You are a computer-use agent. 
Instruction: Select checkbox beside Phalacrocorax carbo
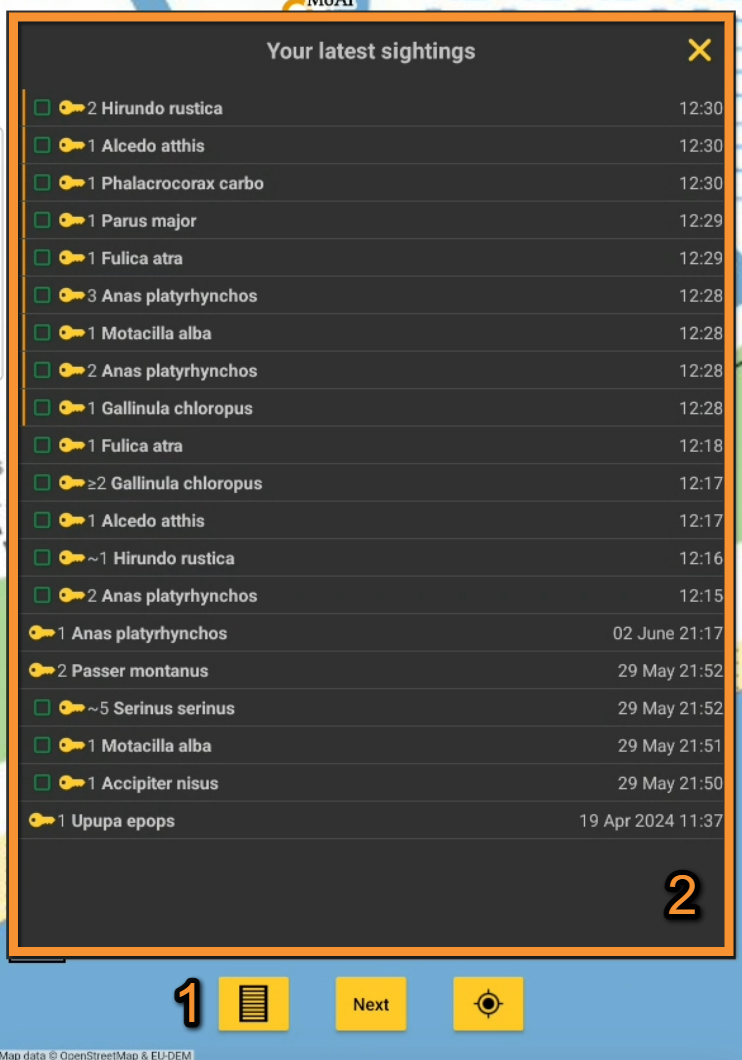(42, 183)
